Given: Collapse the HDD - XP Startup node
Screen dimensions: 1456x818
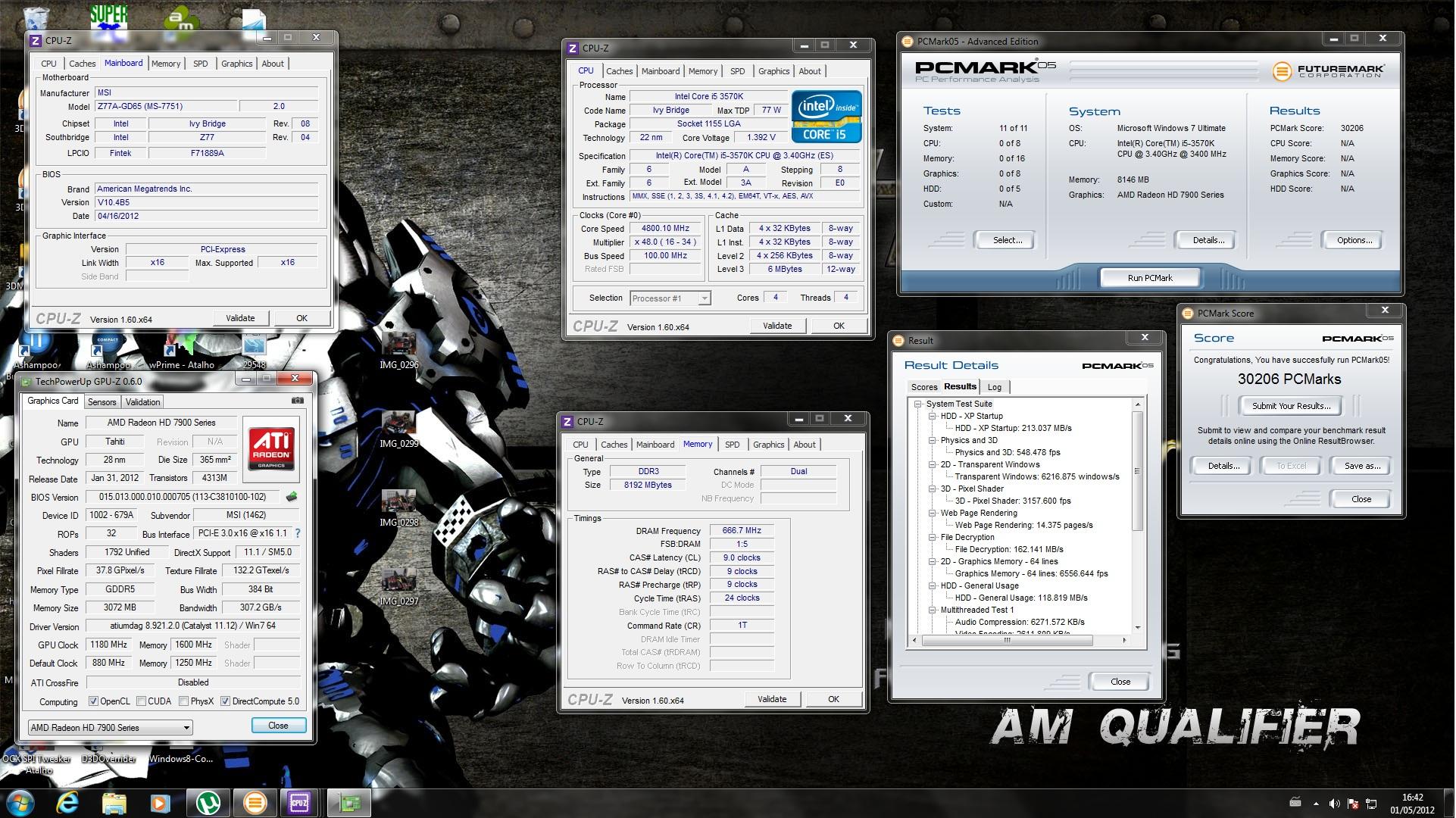Looking at the screenshot, I should coord(933,417).
